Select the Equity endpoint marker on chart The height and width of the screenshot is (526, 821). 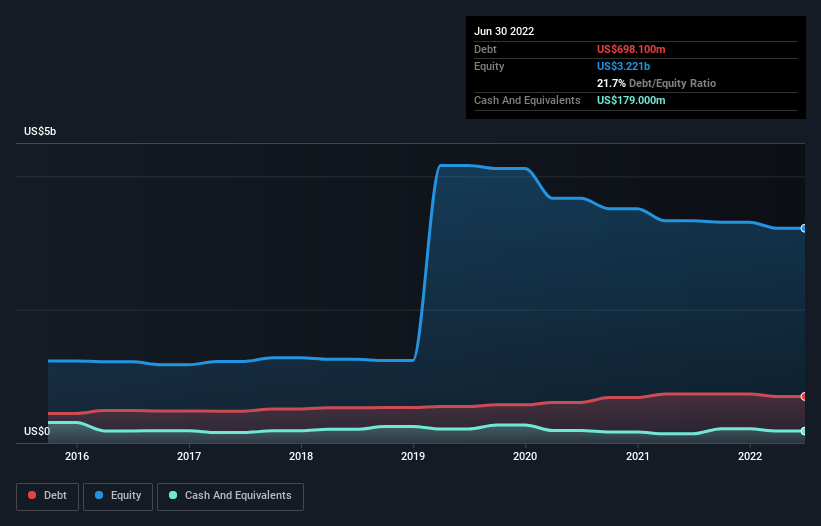[x=804, y=228]
